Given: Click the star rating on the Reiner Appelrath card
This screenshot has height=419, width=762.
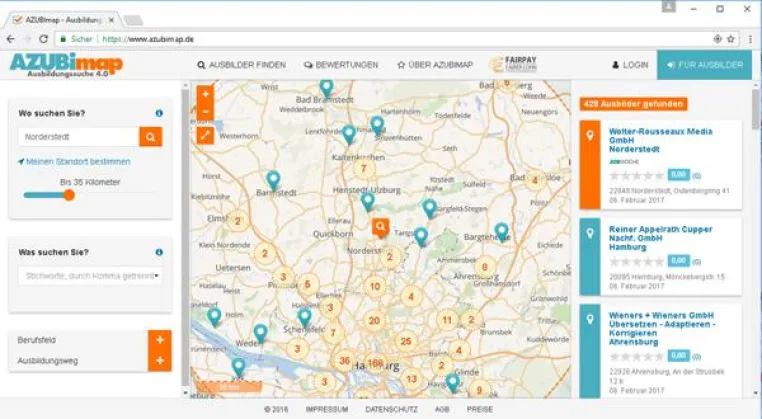Looking at the screenshot, I should [637, 262].
